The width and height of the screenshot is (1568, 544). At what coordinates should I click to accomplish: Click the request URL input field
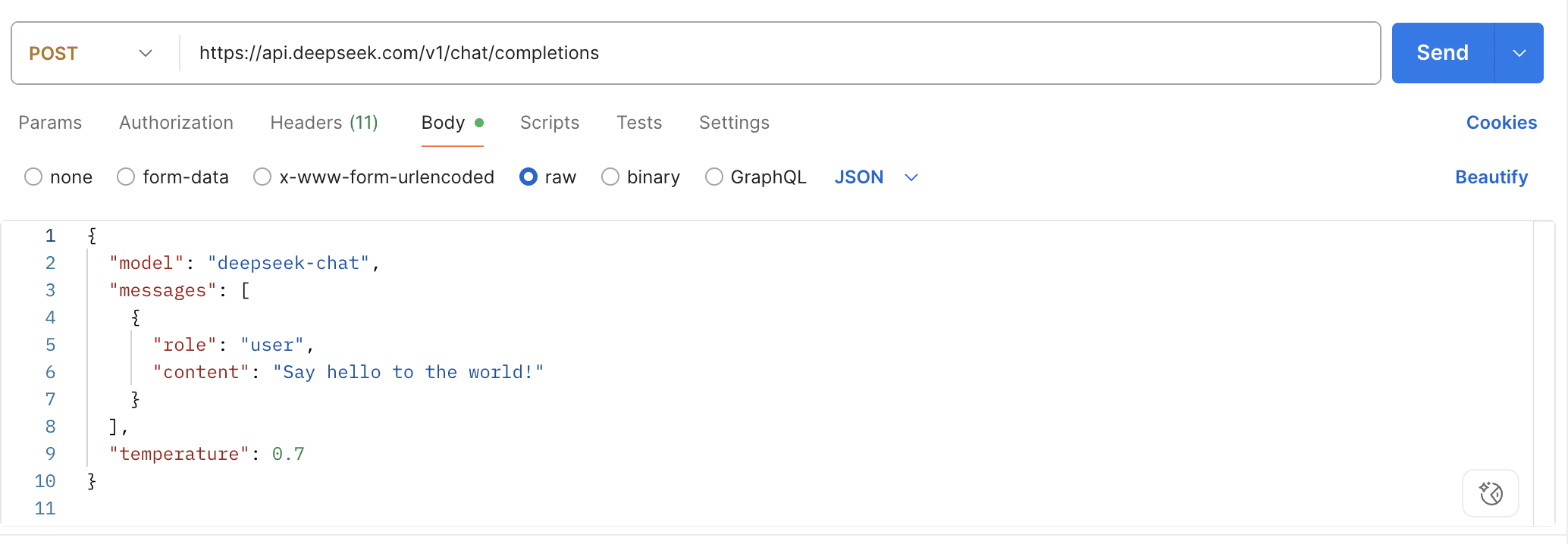(758, 53)
